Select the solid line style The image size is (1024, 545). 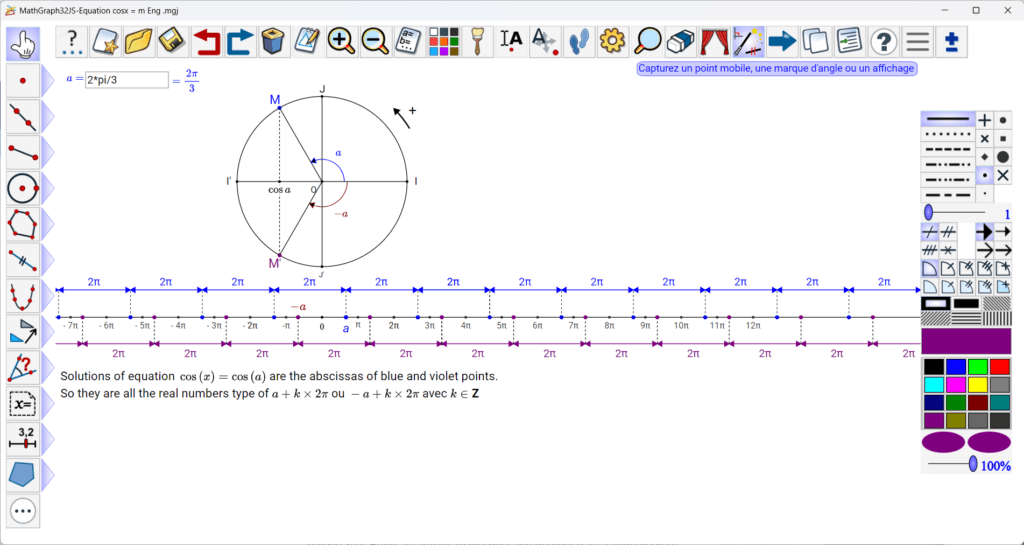(x=947, y=119)
